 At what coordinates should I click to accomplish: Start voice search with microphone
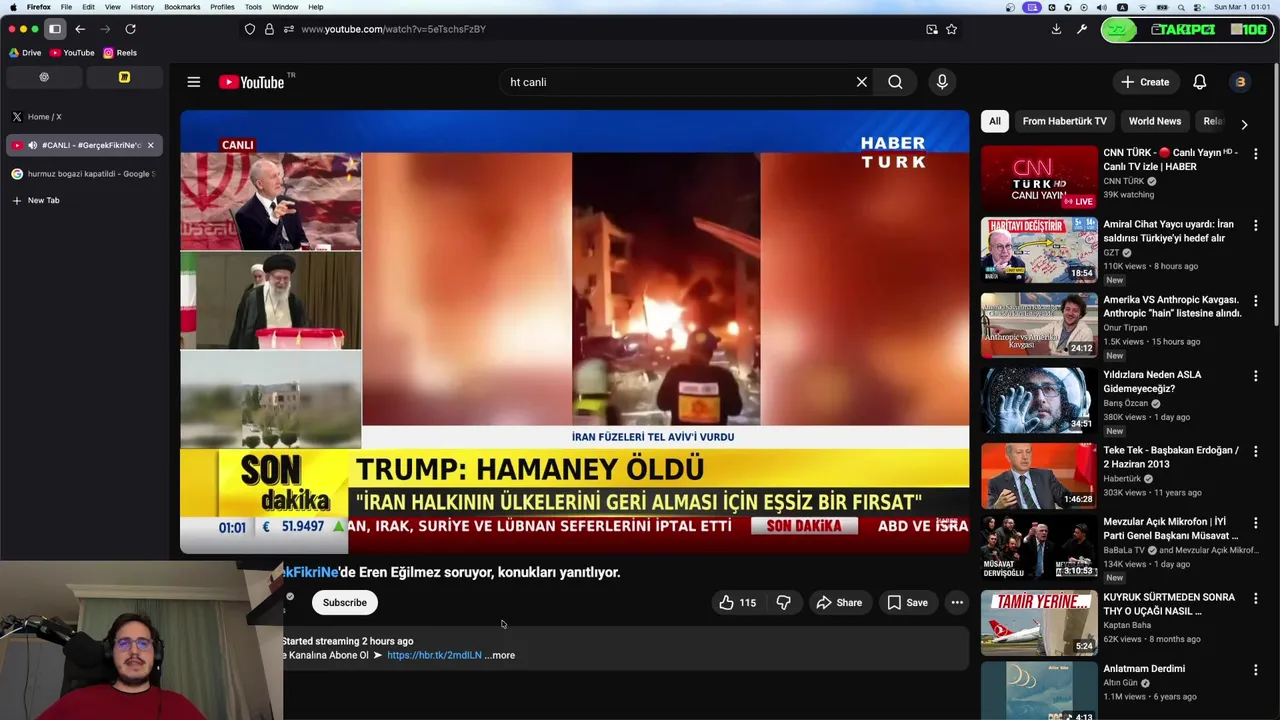[942, 82]
